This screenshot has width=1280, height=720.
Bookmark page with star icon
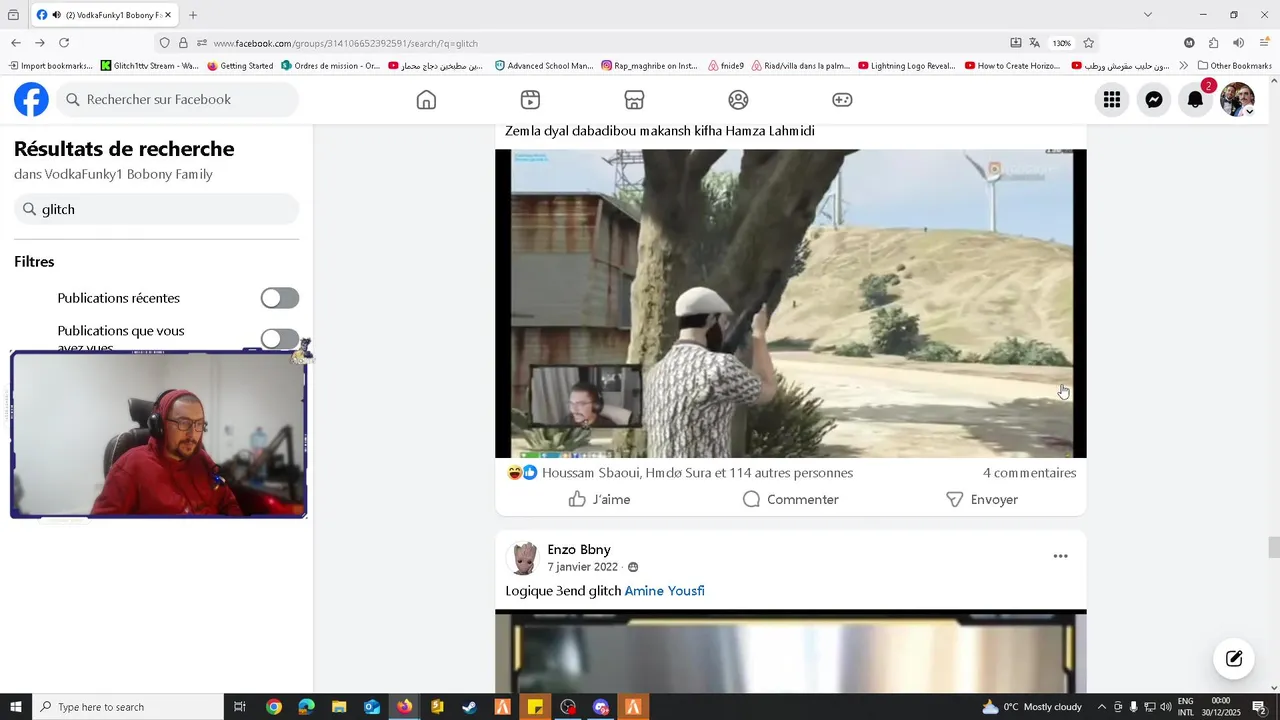pos(1089,43)
